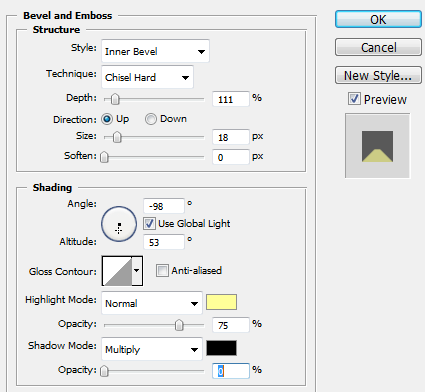This screenshot has height=392, width=425.
Task: Toggle the Use Global Light checkbox
Action: coord(149,223)
